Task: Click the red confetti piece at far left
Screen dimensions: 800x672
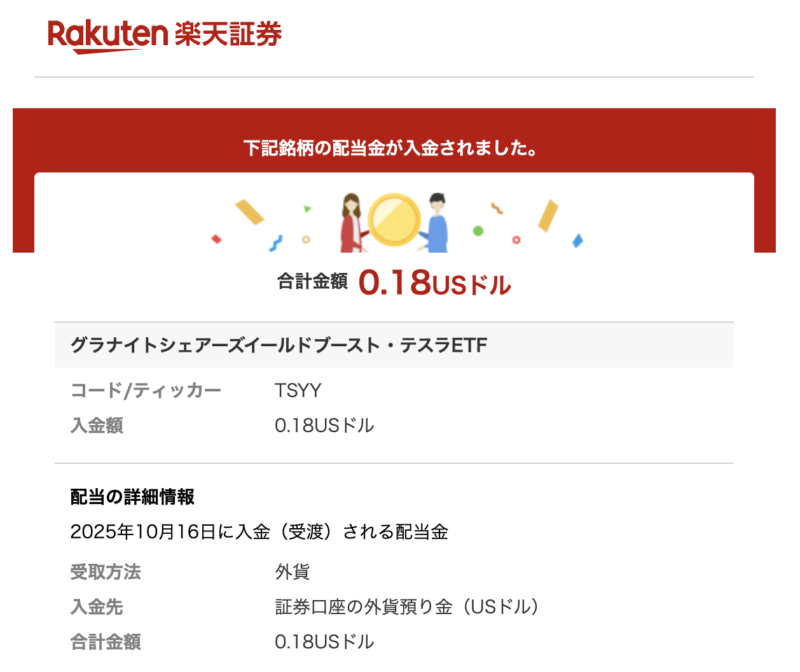Action: click(x=216, y=239)
